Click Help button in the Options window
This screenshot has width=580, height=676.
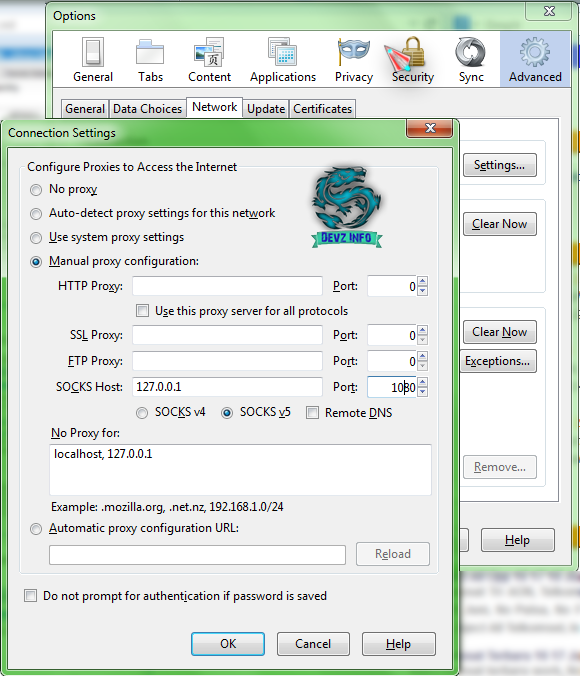coord(517,540)
